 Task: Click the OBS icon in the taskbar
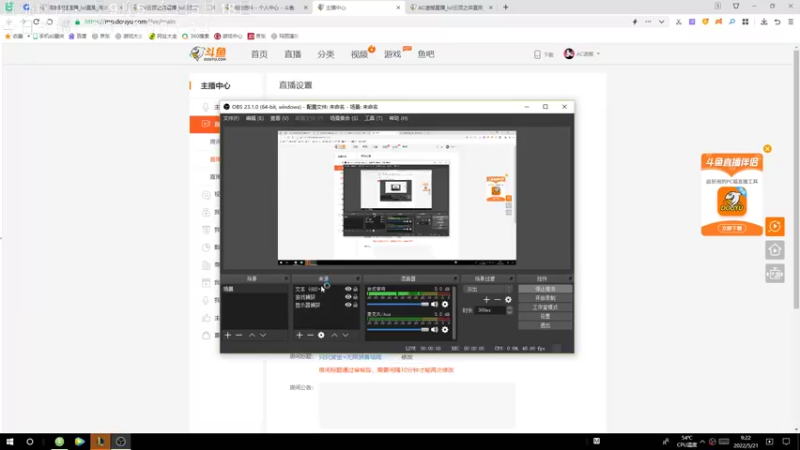(x=120, y=442)
